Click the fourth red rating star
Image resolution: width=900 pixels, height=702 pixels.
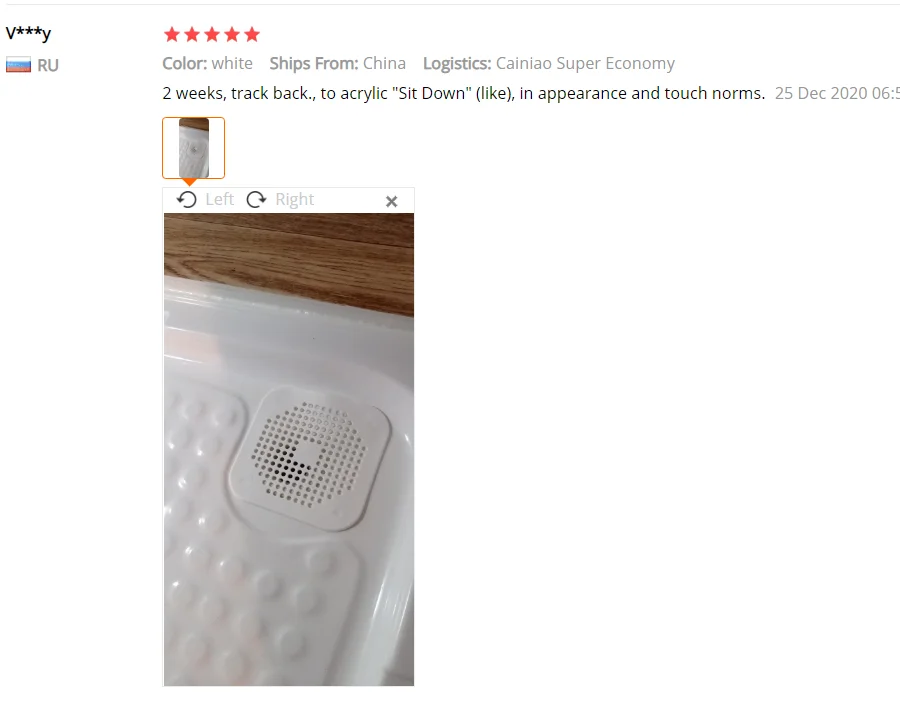[x=232, y=34]
